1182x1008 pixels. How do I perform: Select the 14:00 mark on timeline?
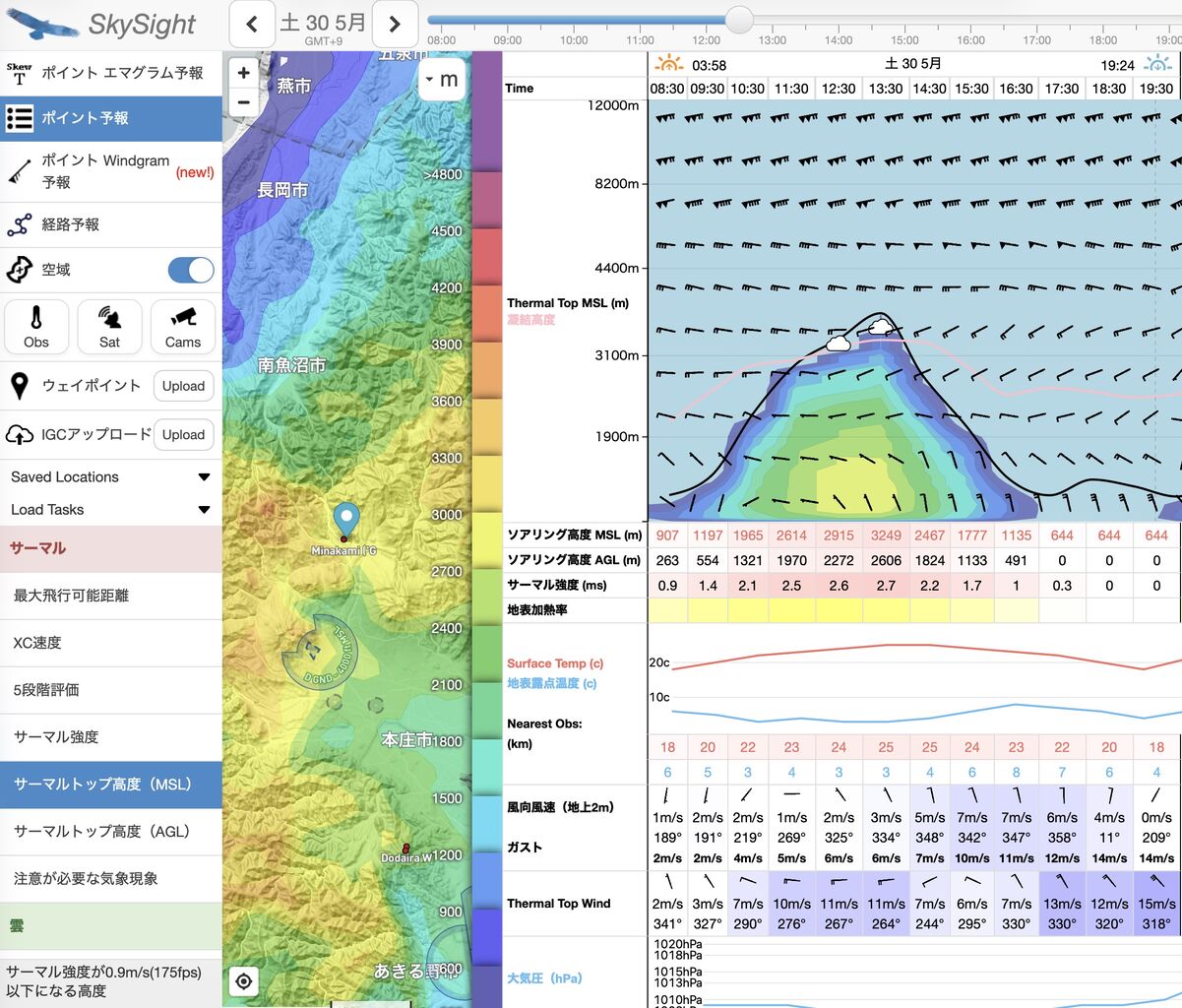click(839, 39)
